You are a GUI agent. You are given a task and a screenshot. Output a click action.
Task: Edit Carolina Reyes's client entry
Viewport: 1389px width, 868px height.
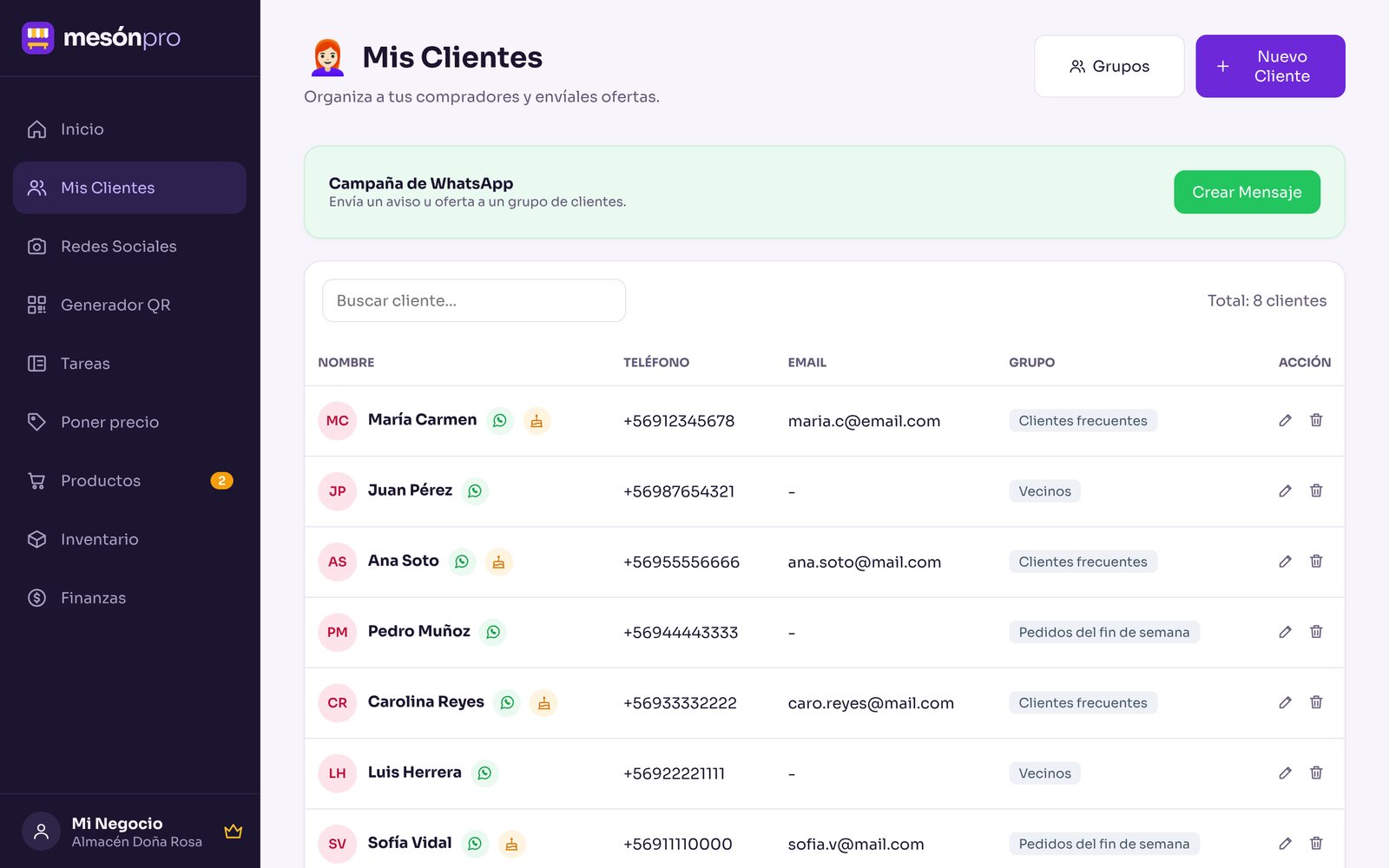[x=1285, y=702]
